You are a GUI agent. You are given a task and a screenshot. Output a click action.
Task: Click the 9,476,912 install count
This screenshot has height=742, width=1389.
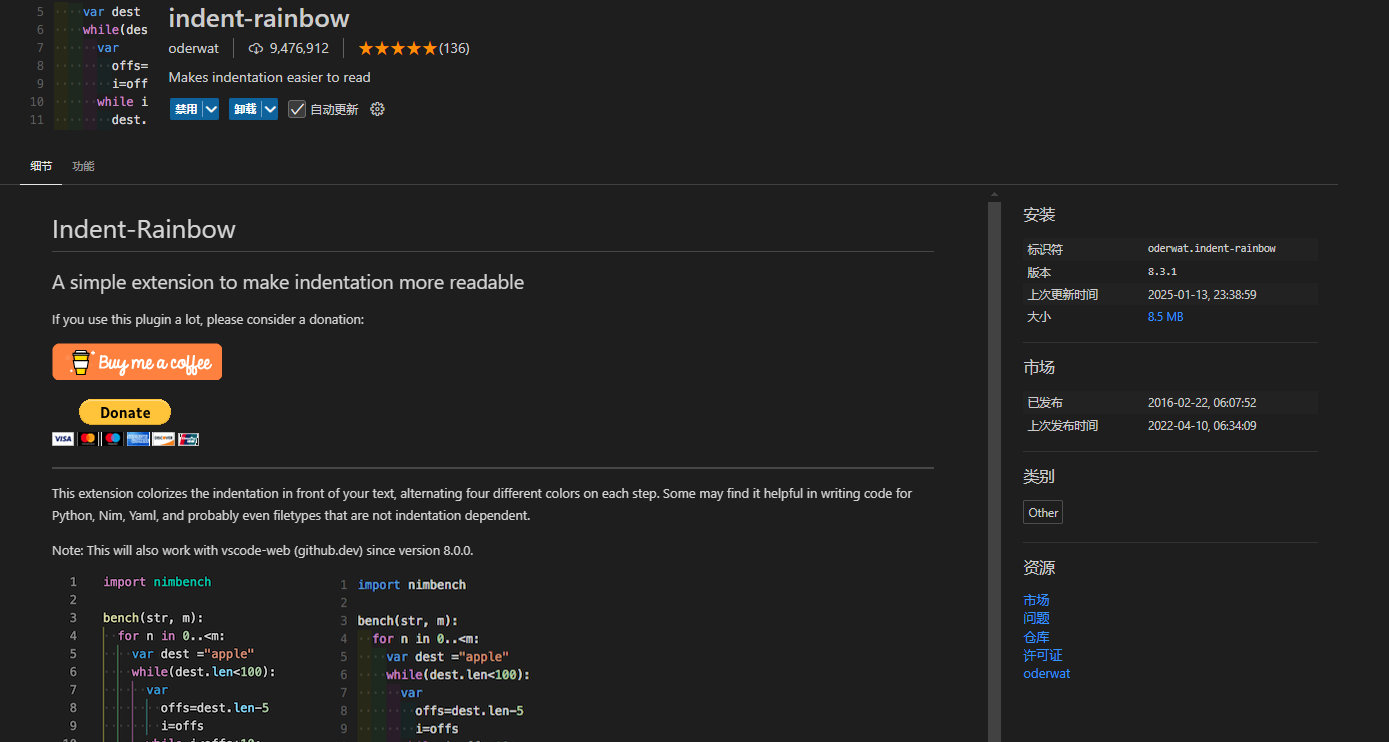click(299, 48)
